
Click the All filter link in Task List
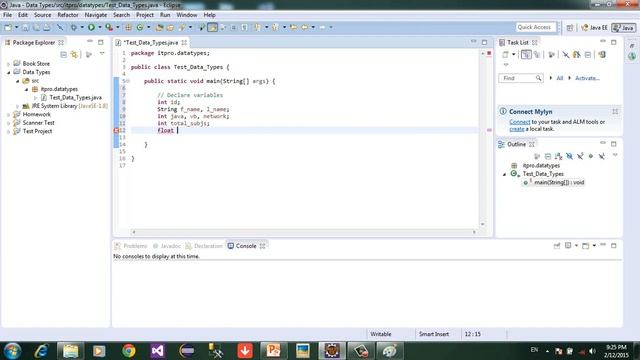tap(560, 78)
